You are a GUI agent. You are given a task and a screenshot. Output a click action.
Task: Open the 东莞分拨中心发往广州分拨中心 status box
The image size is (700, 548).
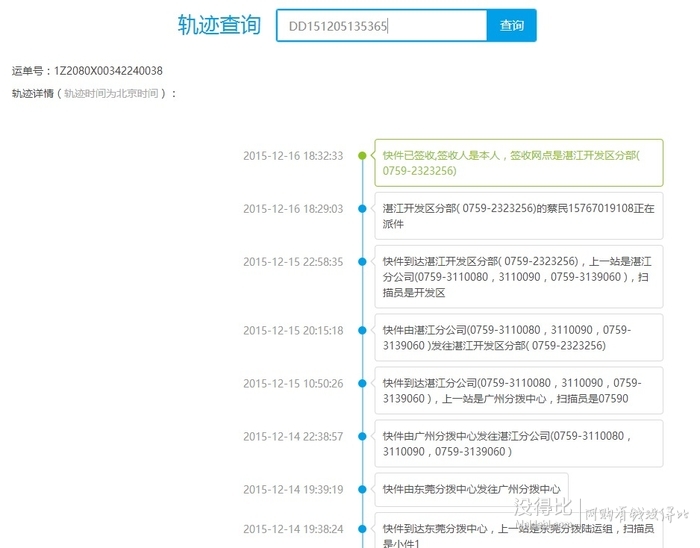[471, 490]
